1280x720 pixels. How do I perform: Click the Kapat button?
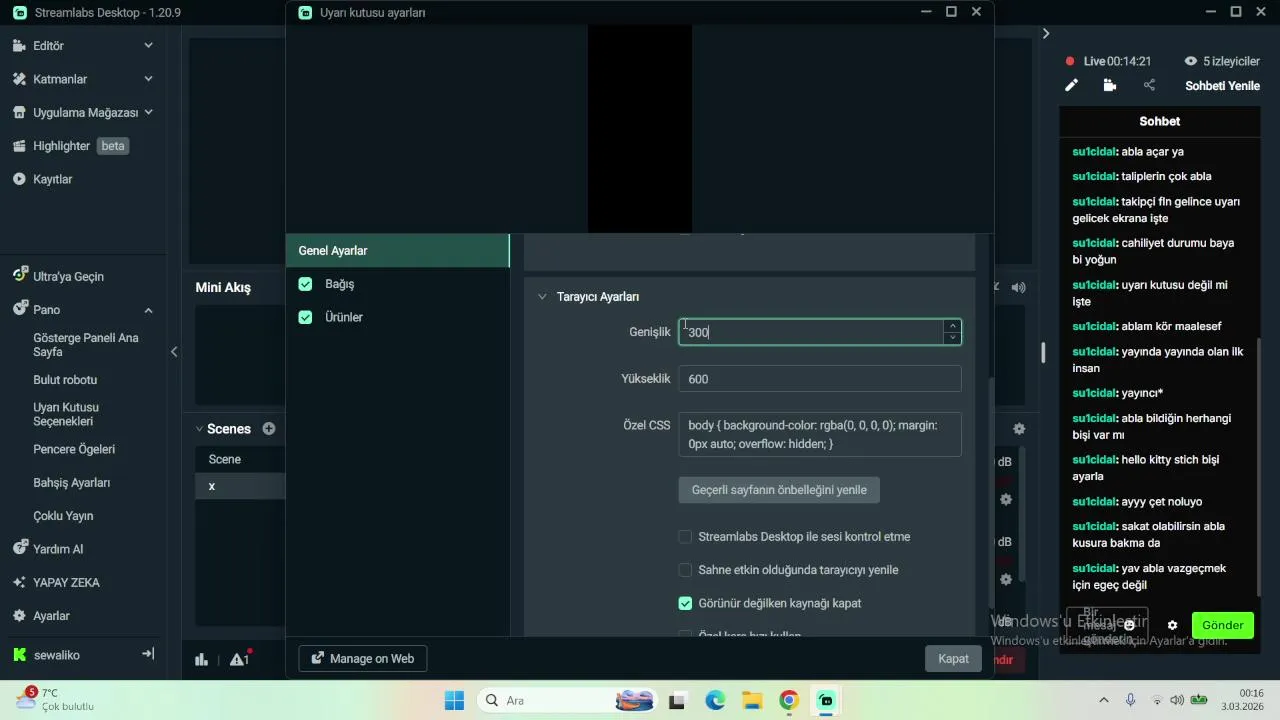pyautogui.click(x=953, y=658)
